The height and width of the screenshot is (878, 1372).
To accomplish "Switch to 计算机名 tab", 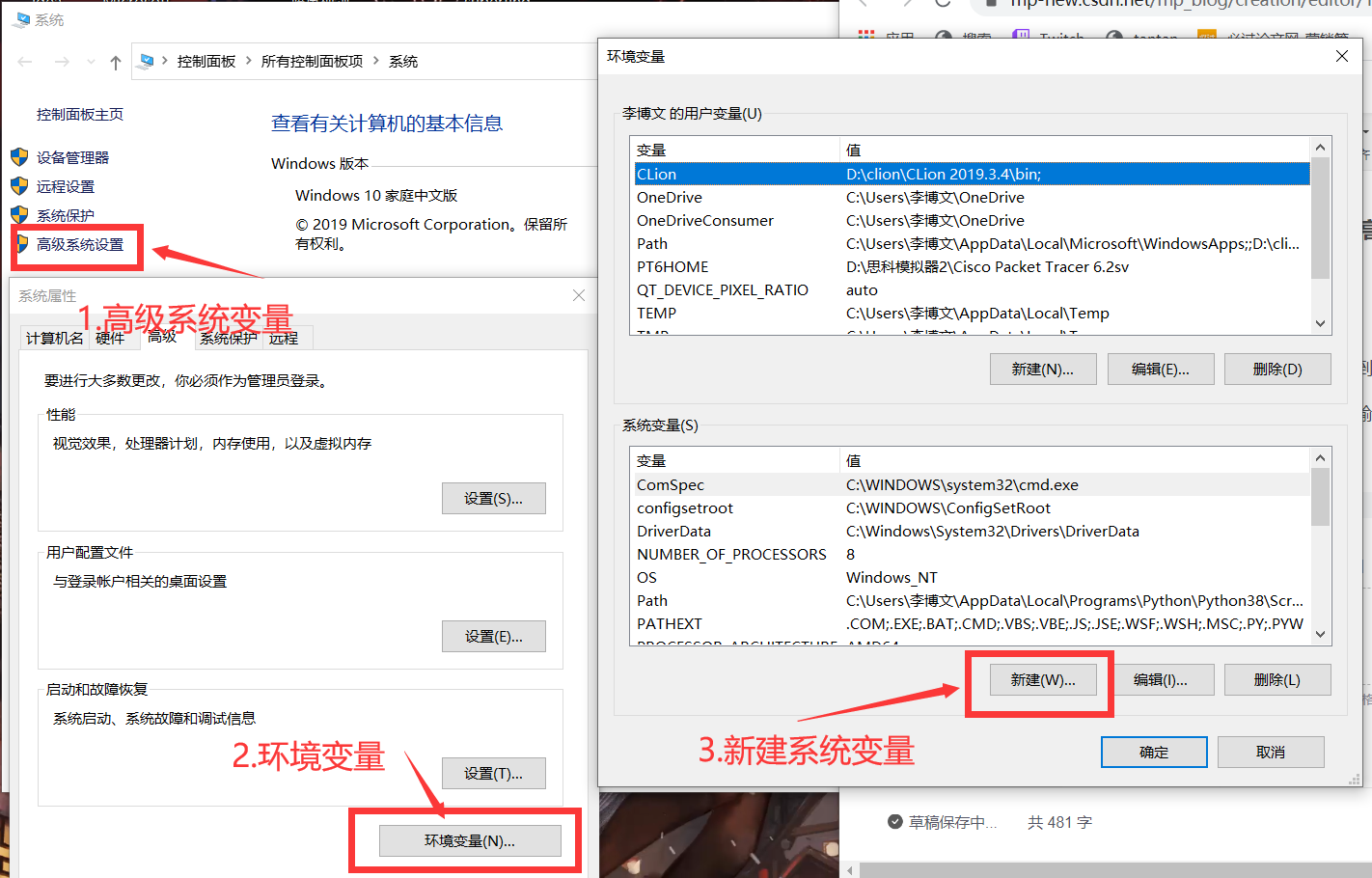I will coord(55,338).
